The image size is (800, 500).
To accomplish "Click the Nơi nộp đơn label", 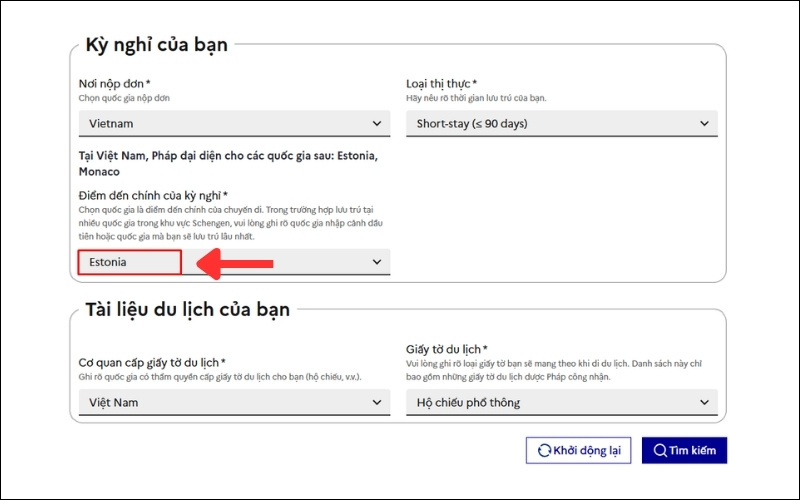I will click(114, 83).
